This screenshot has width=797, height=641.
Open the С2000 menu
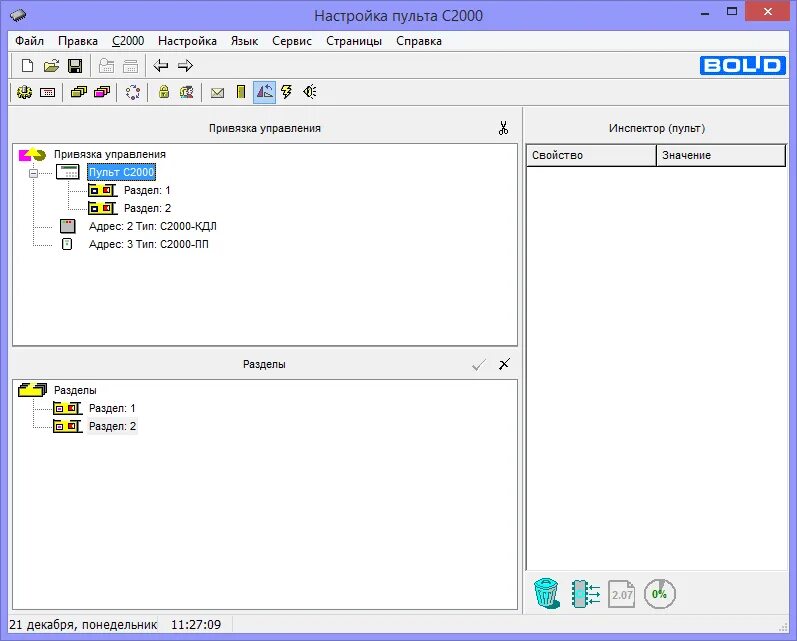click(x=128, y=41)
